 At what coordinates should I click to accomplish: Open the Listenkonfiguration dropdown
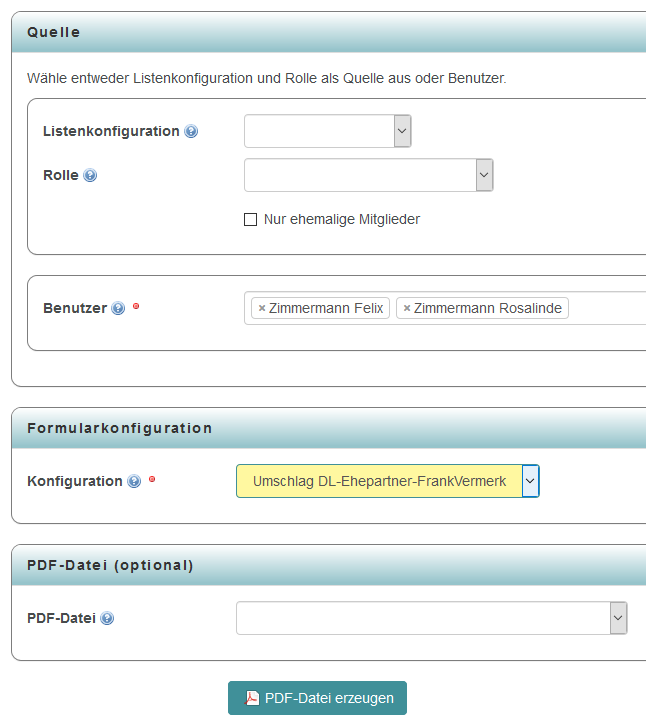(328, 131)
